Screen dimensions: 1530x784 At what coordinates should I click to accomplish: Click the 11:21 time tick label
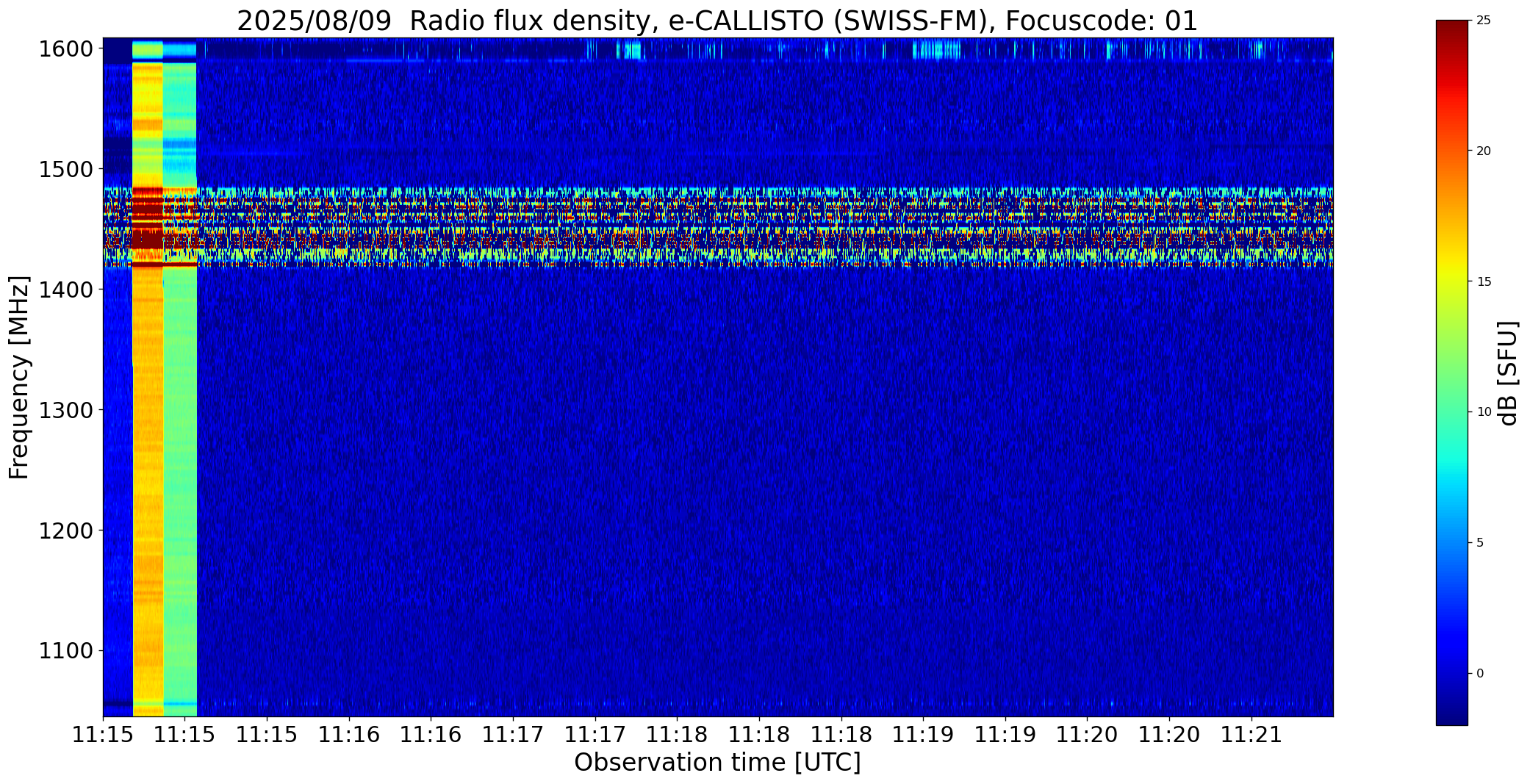(1251, 735)
